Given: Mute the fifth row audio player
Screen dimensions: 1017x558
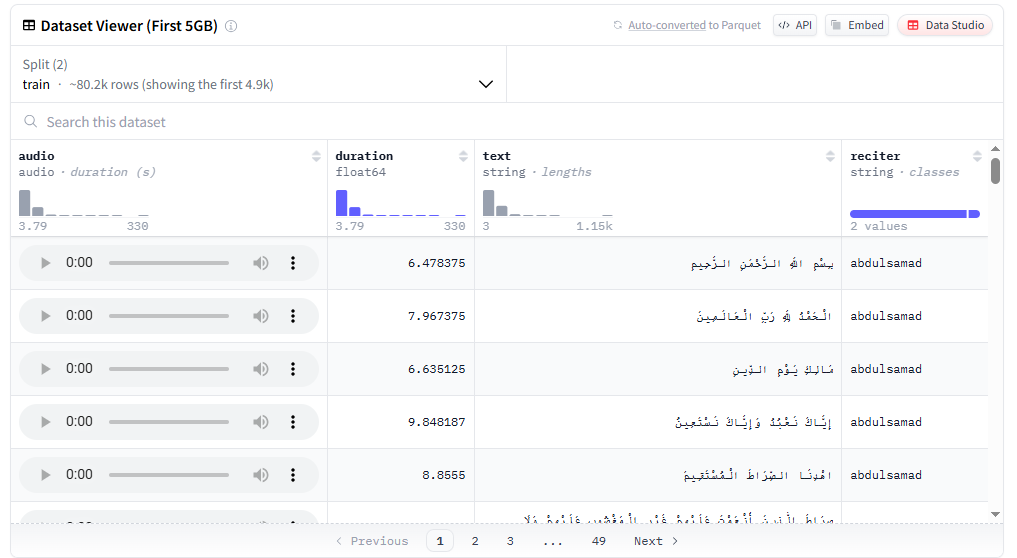Looking at the screenshot, I should coord(260,475).
